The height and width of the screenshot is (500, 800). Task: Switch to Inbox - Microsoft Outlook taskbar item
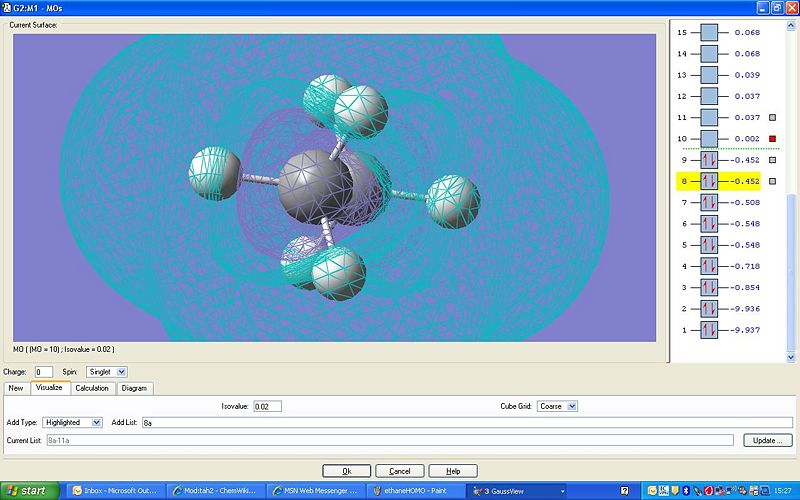(116, 491)
